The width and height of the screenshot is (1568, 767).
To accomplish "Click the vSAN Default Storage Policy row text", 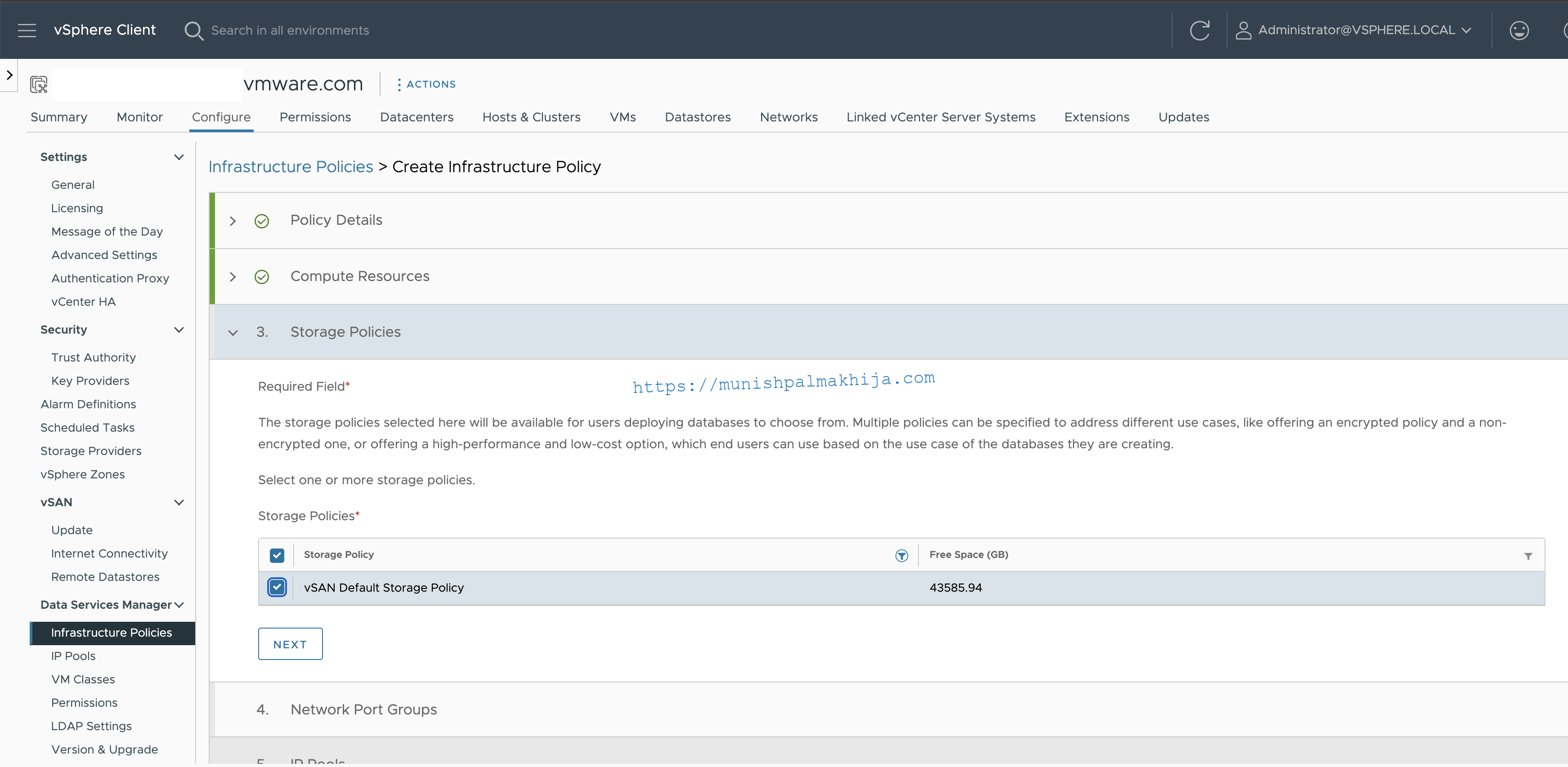I will click(384, 588).
